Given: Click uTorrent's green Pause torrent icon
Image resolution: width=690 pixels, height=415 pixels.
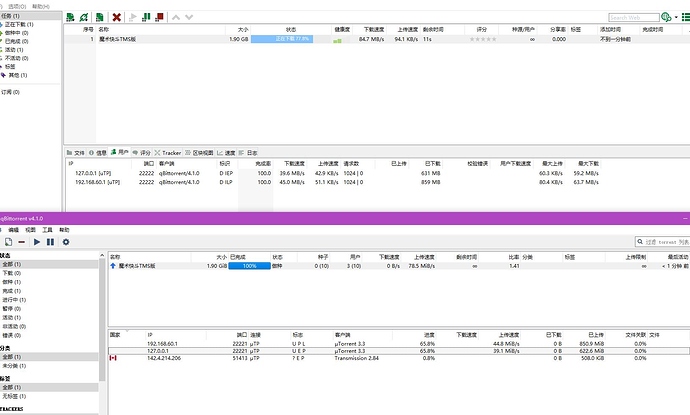Looking at the screenshot, I should pos(146,17).
